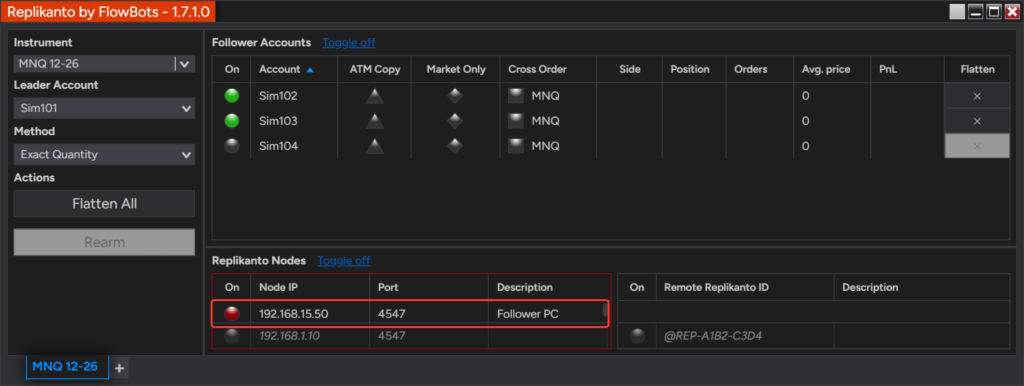This screenshot has width=1024, height=386.
Task: Click the Rearm button
Action: [x=104, y=242]
